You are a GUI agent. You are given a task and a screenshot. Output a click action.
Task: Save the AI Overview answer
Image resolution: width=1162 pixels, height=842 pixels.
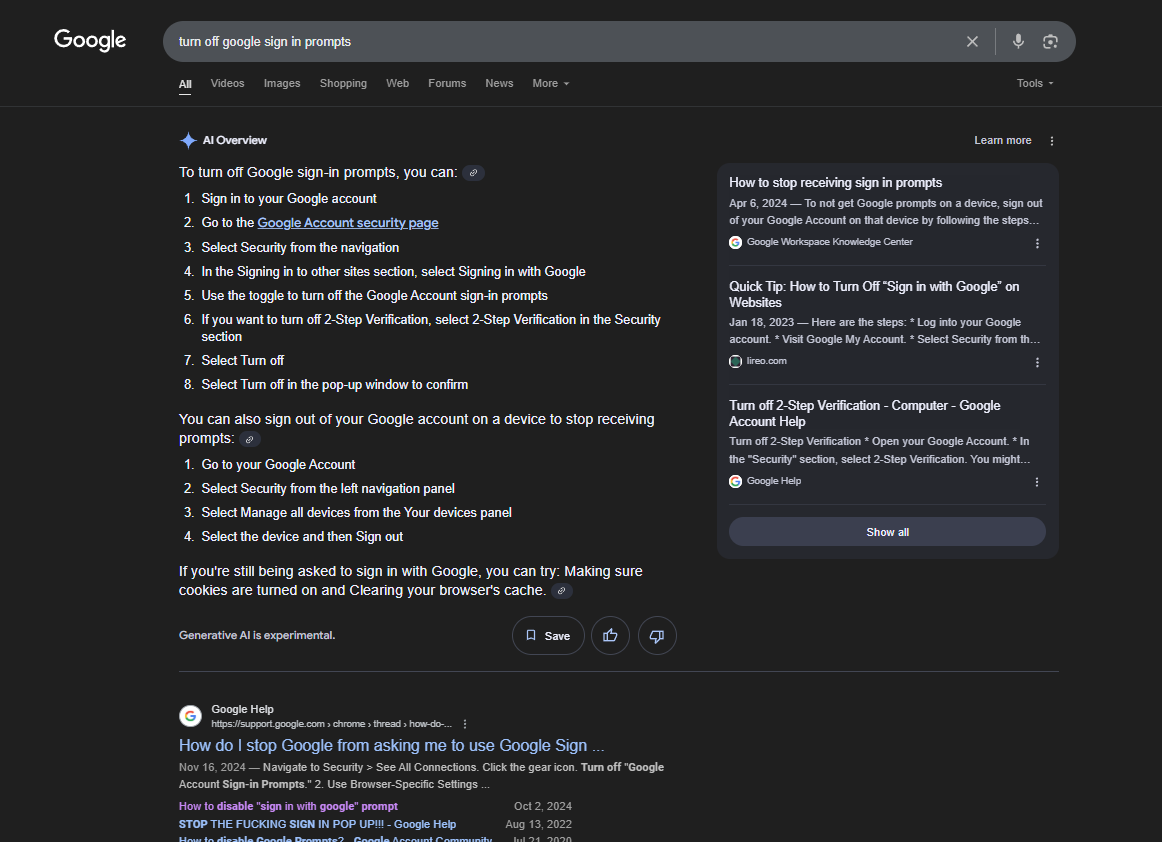pos(548,636)
